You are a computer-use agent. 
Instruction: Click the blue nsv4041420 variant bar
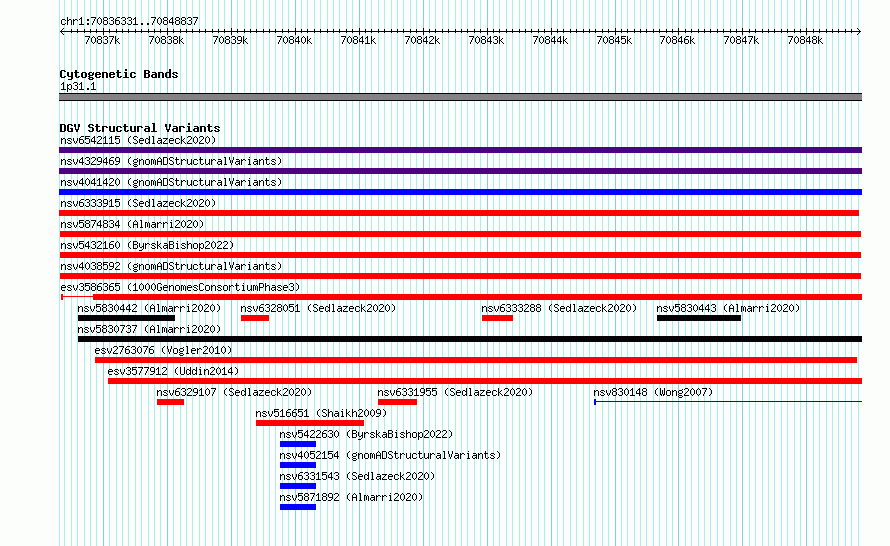460,192
